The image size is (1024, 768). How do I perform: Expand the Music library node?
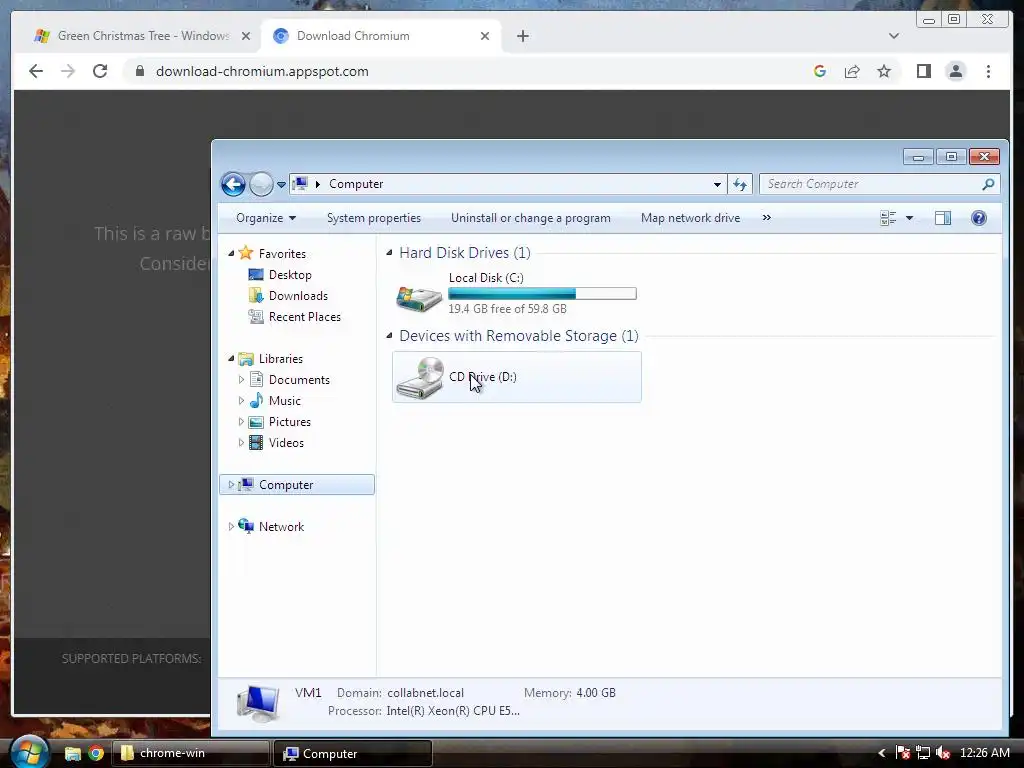tap(241, 401)
